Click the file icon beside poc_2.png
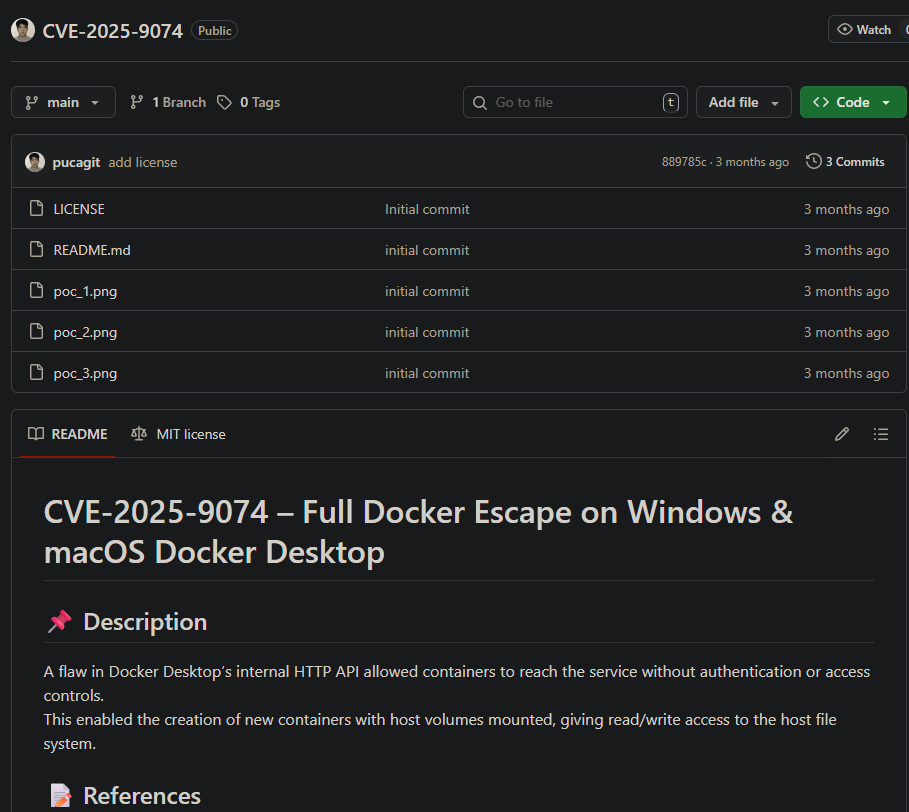Image resolution: width=909 pixels, height=812 pixels. [x=36, y=332]
